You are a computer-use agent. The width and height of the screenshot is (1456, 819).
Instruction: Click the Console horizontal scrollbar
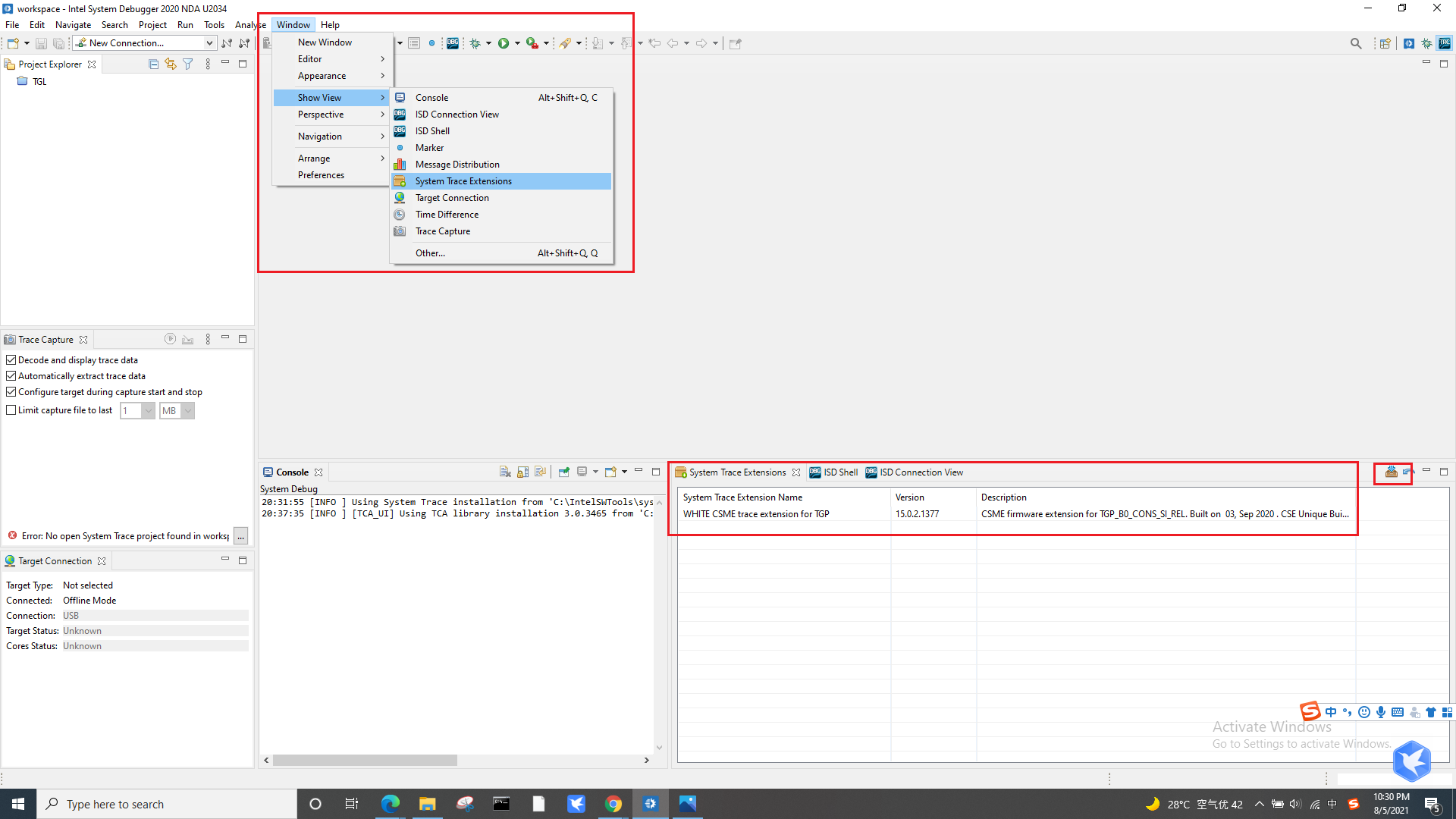[364, 760]
